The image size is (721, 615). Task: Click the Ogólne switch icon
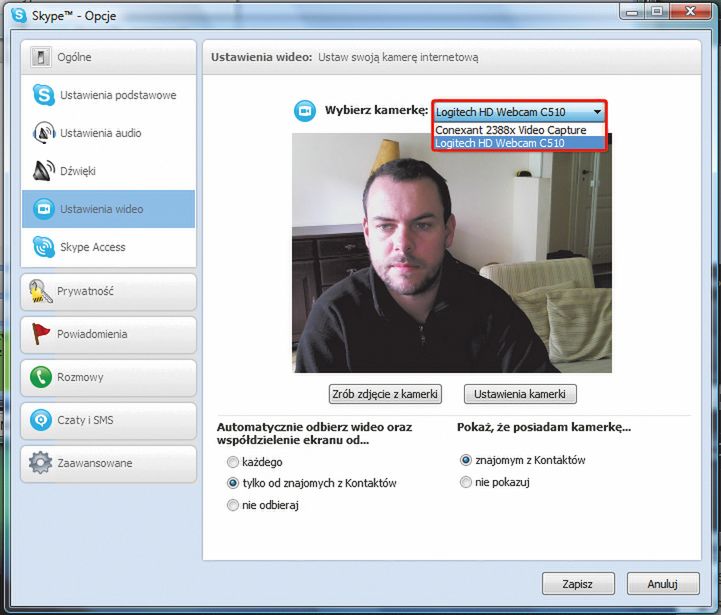[x=40, y=57]
